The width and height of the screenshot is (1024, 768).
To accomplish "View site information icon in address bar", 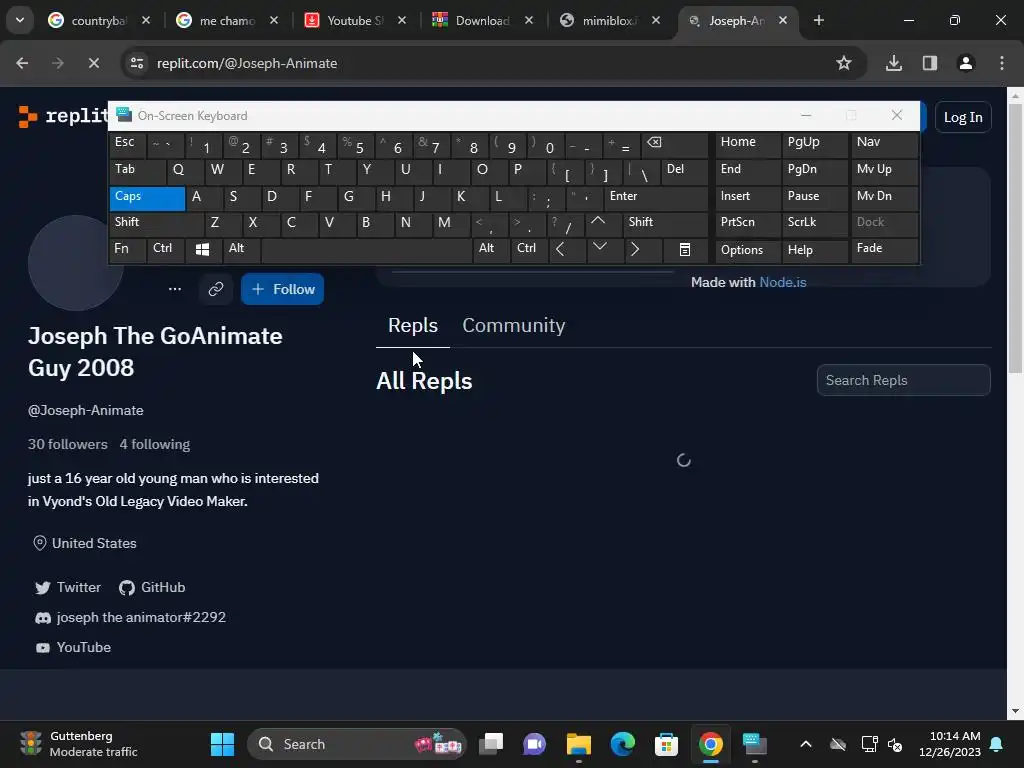I will tap(137, 63).
